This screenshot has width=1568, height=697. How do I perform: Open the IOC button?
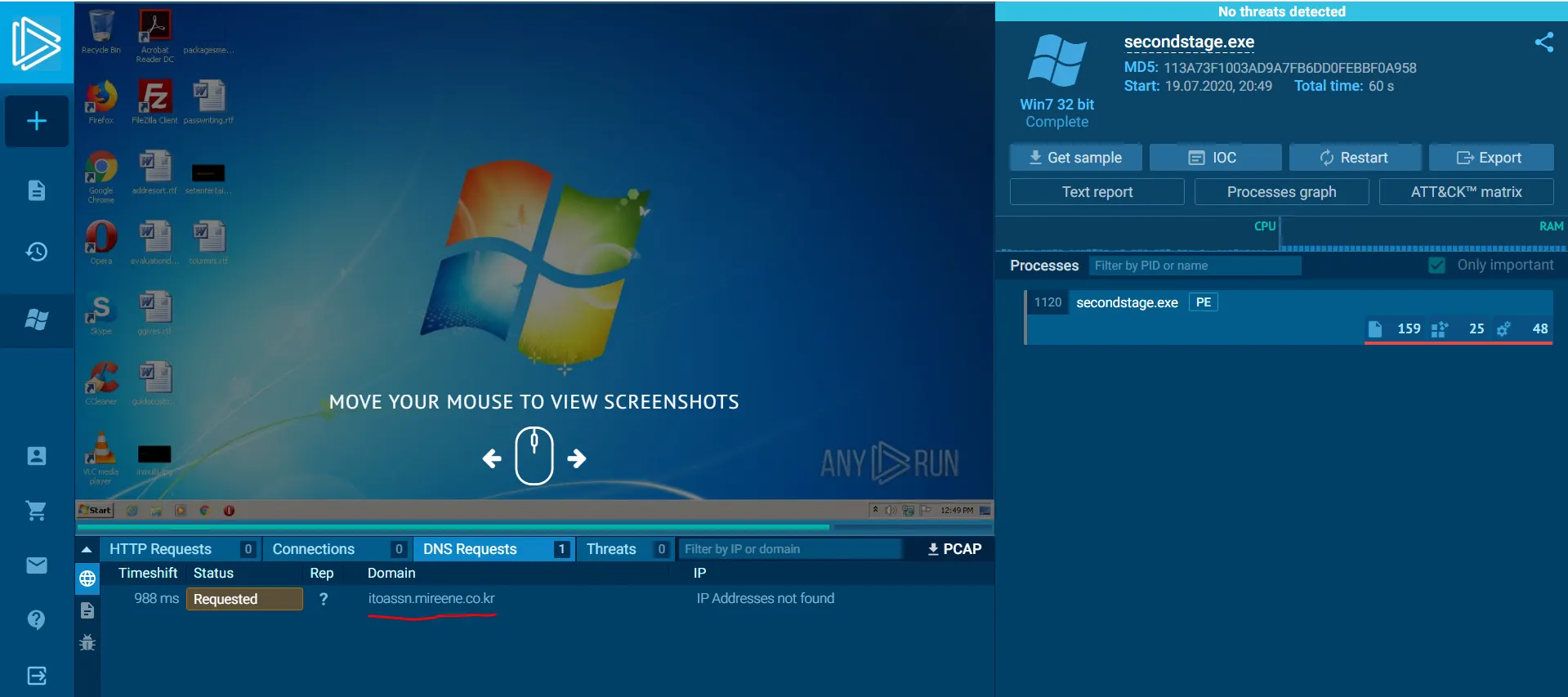coord(1215,158)
